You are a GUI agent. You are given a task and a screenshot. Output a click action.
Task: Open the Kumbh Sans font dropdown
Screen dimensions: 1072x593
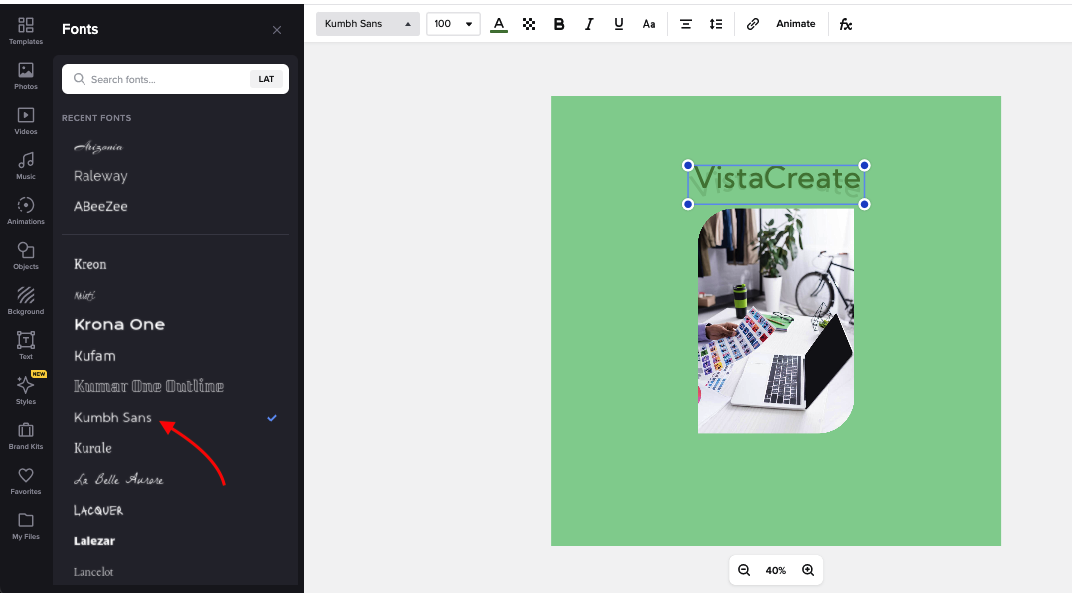368,24
